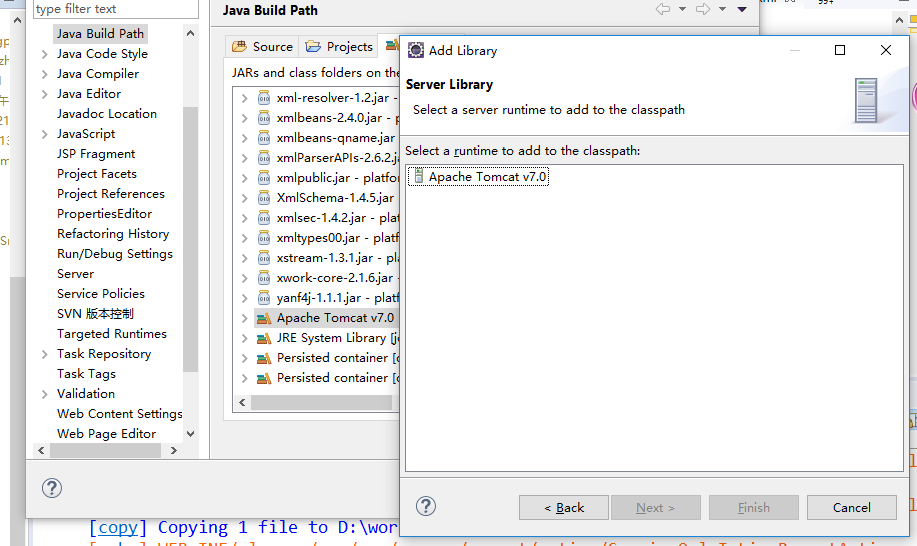Select SVN 版本控制 in properties tree
Image resolution: width=917 pixels, height=546 pixels.
(x=95, y=314)
